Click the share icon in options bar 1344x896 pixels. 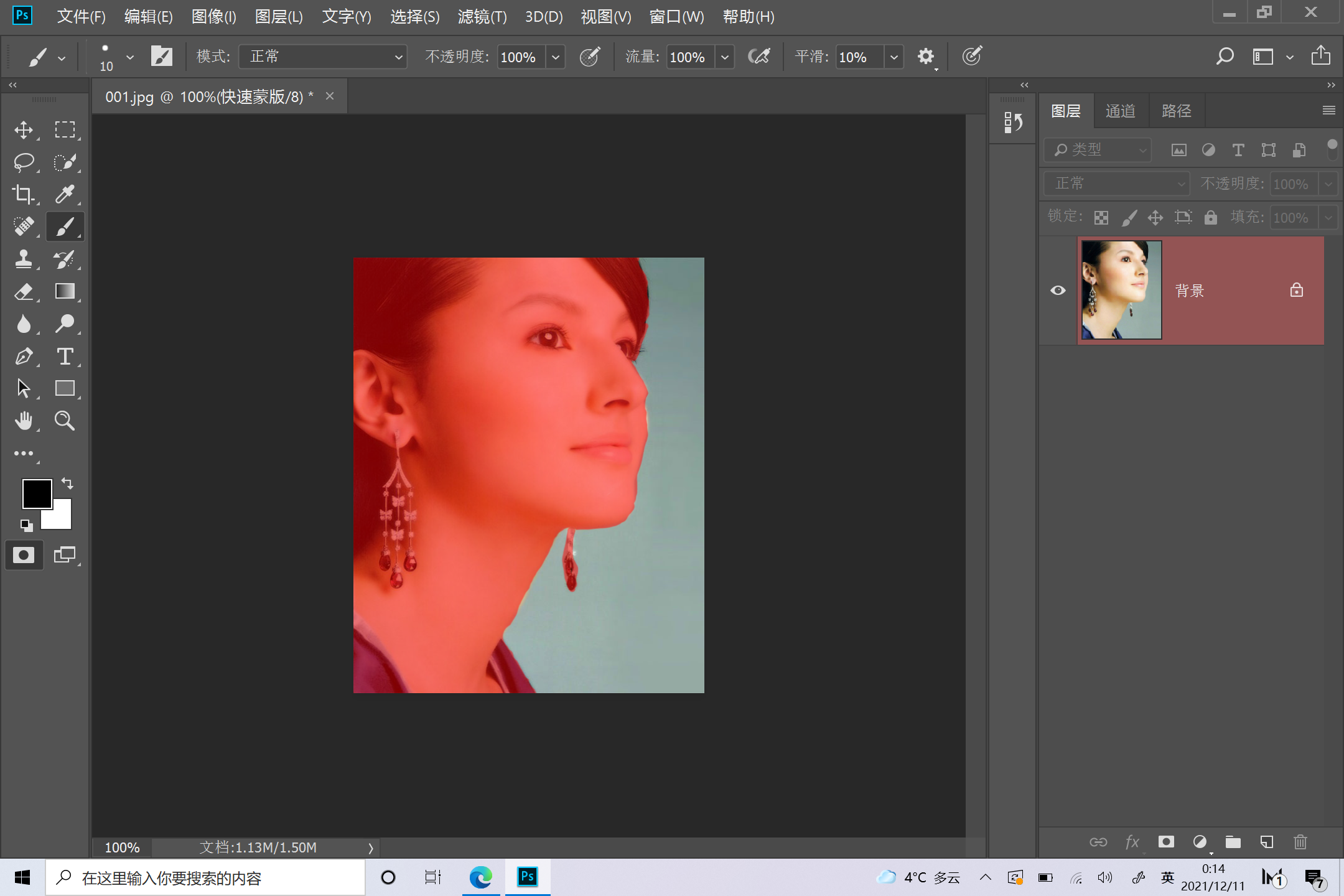(x=1320, y=55)
